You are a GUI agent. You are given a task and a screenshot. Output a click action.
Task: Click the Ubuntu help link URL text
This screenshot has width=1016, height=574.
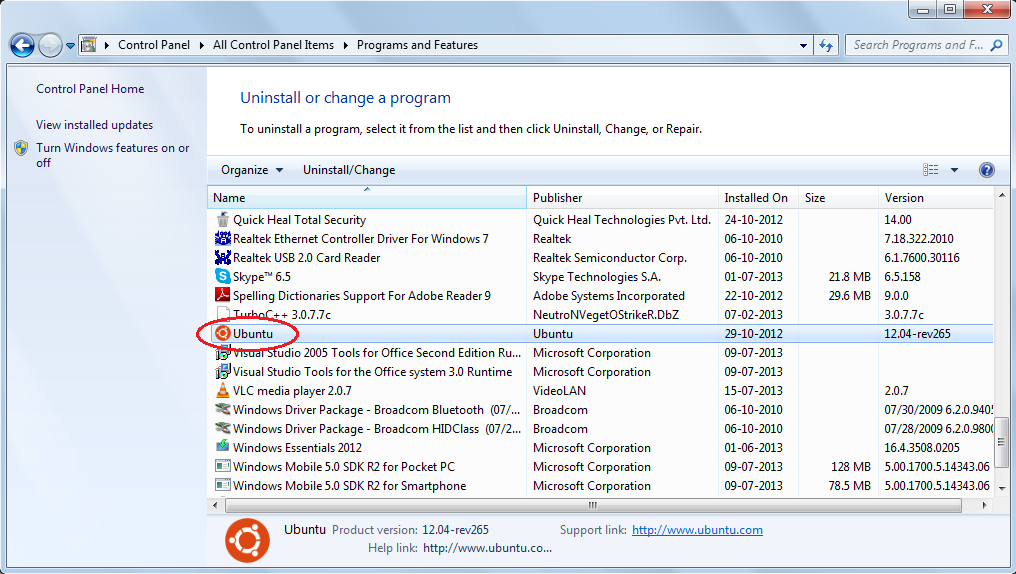coord(487,548)
